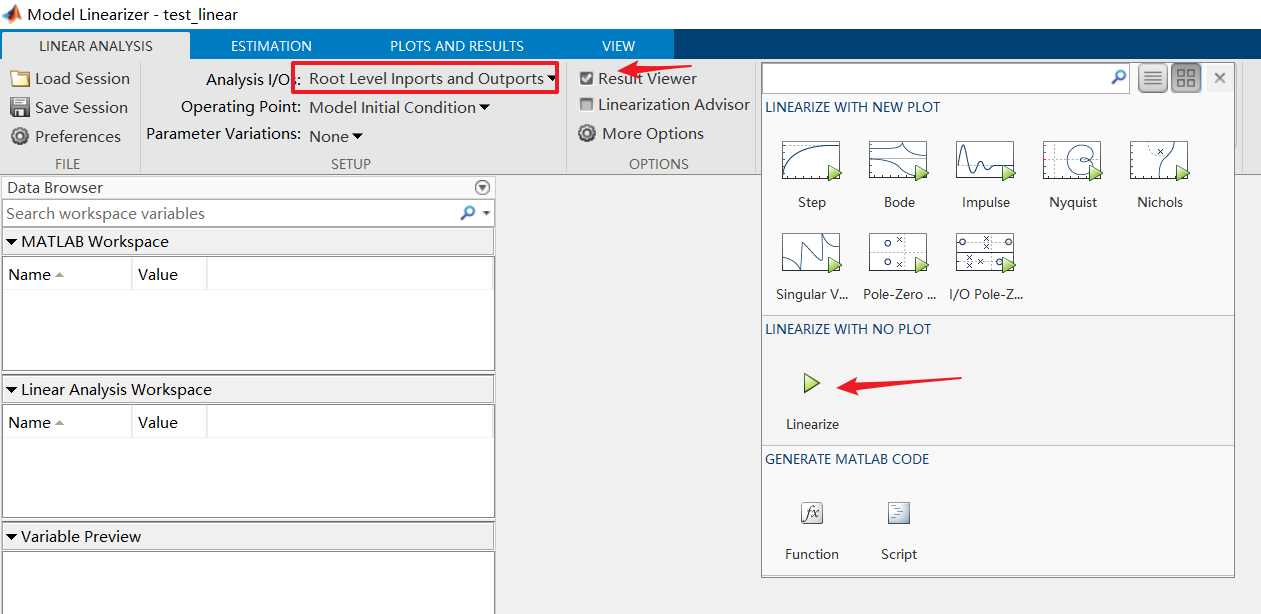
Task: Open Preferences gear icon
Action: click(20, 137)
